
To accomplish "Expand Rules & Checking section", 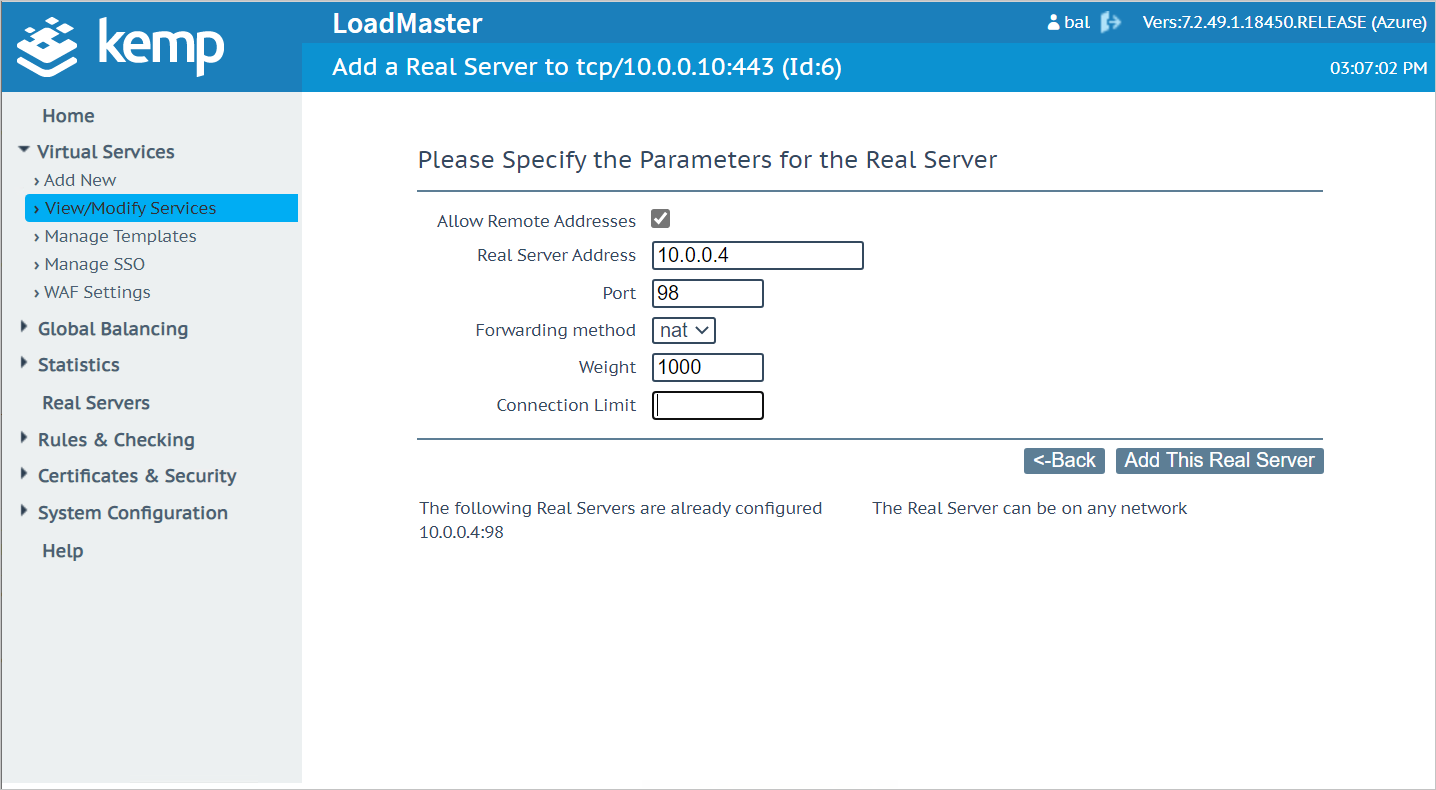I will [116, 440].
